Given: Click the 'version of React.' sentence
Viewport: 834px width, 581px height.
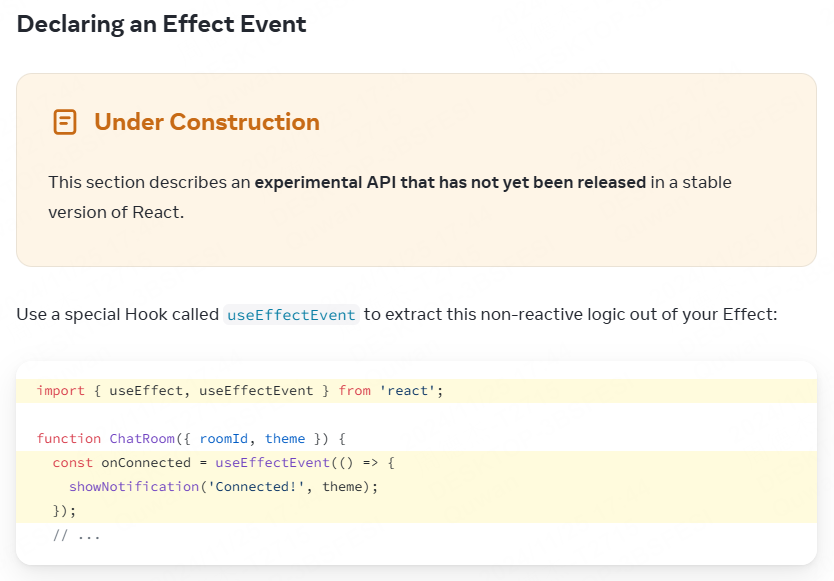Looking at the screenshot, I should pyautogui.click(x=116, y=212).
